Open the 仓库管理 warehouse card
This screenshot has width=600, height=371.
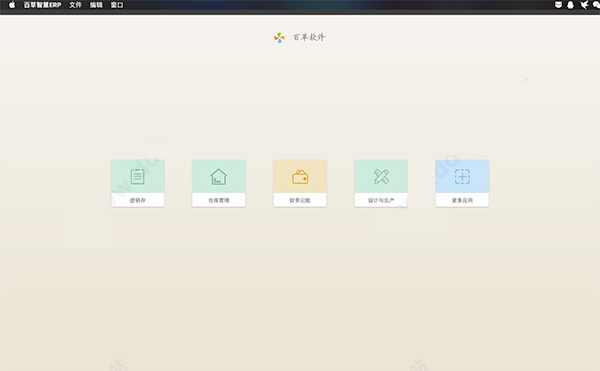(x=219, y=184)
